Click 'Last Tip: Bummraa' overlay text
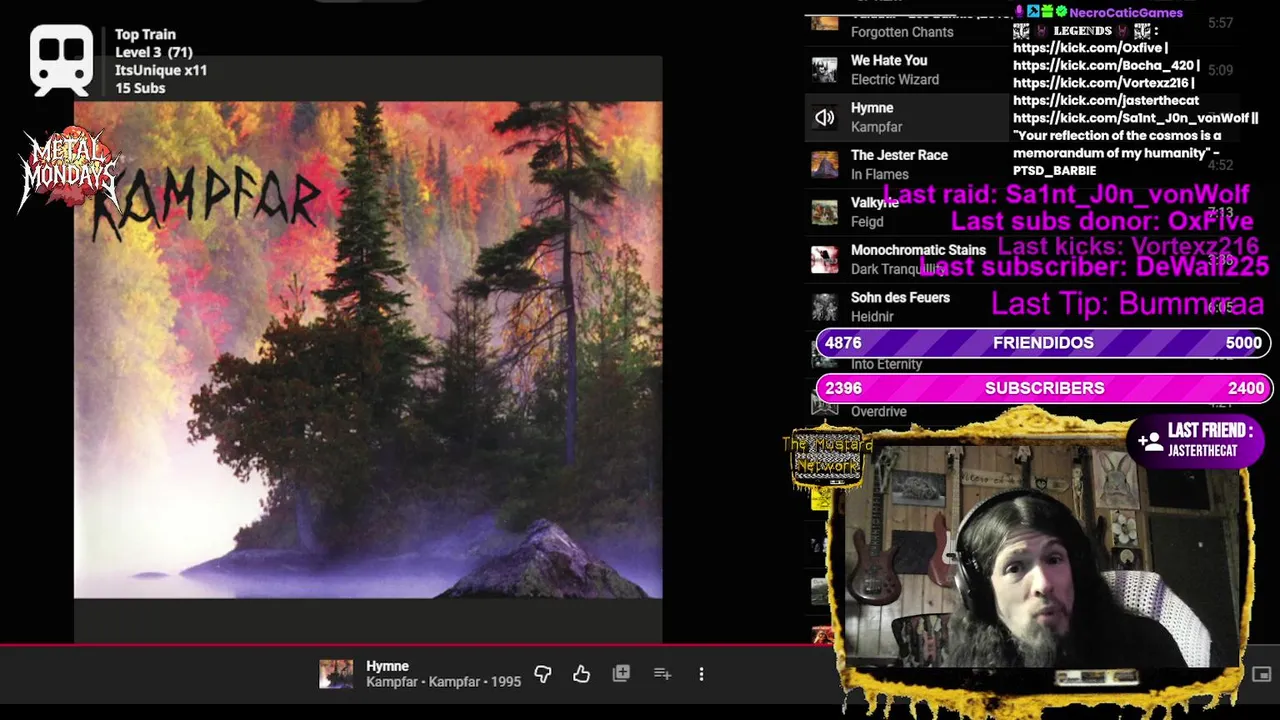The image size is (1280, 720). [x=1127, y=303]
